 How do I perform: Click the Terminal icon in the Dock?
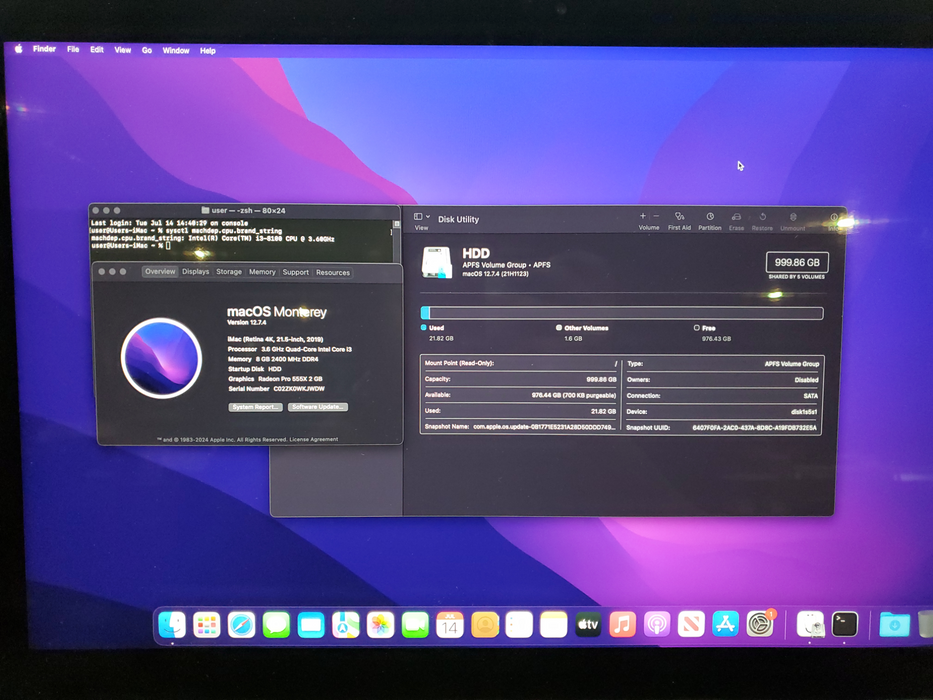tap(844, 624)
